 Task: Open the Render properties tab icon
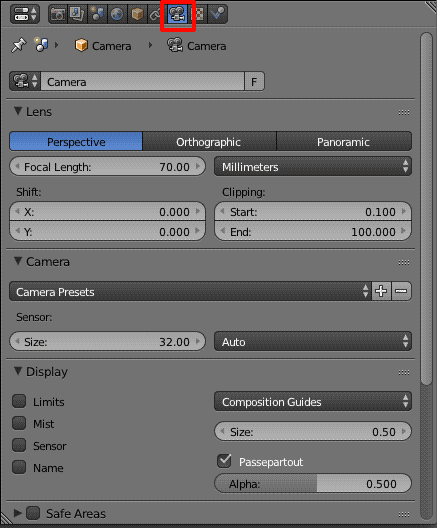tap(58, 14)
